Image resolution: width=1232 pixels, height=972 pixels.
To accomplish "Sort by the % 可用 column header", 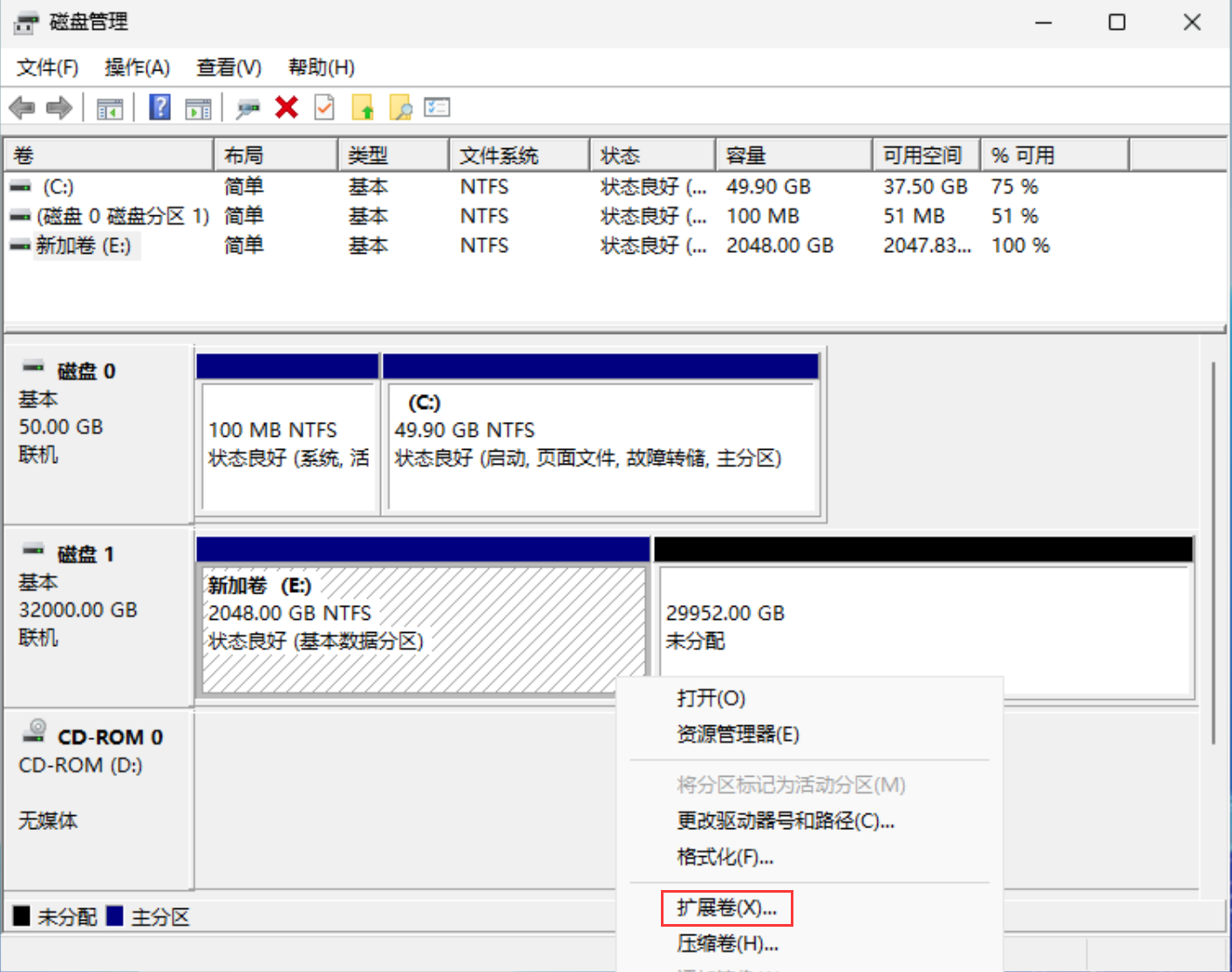I will click(1055, 155).
